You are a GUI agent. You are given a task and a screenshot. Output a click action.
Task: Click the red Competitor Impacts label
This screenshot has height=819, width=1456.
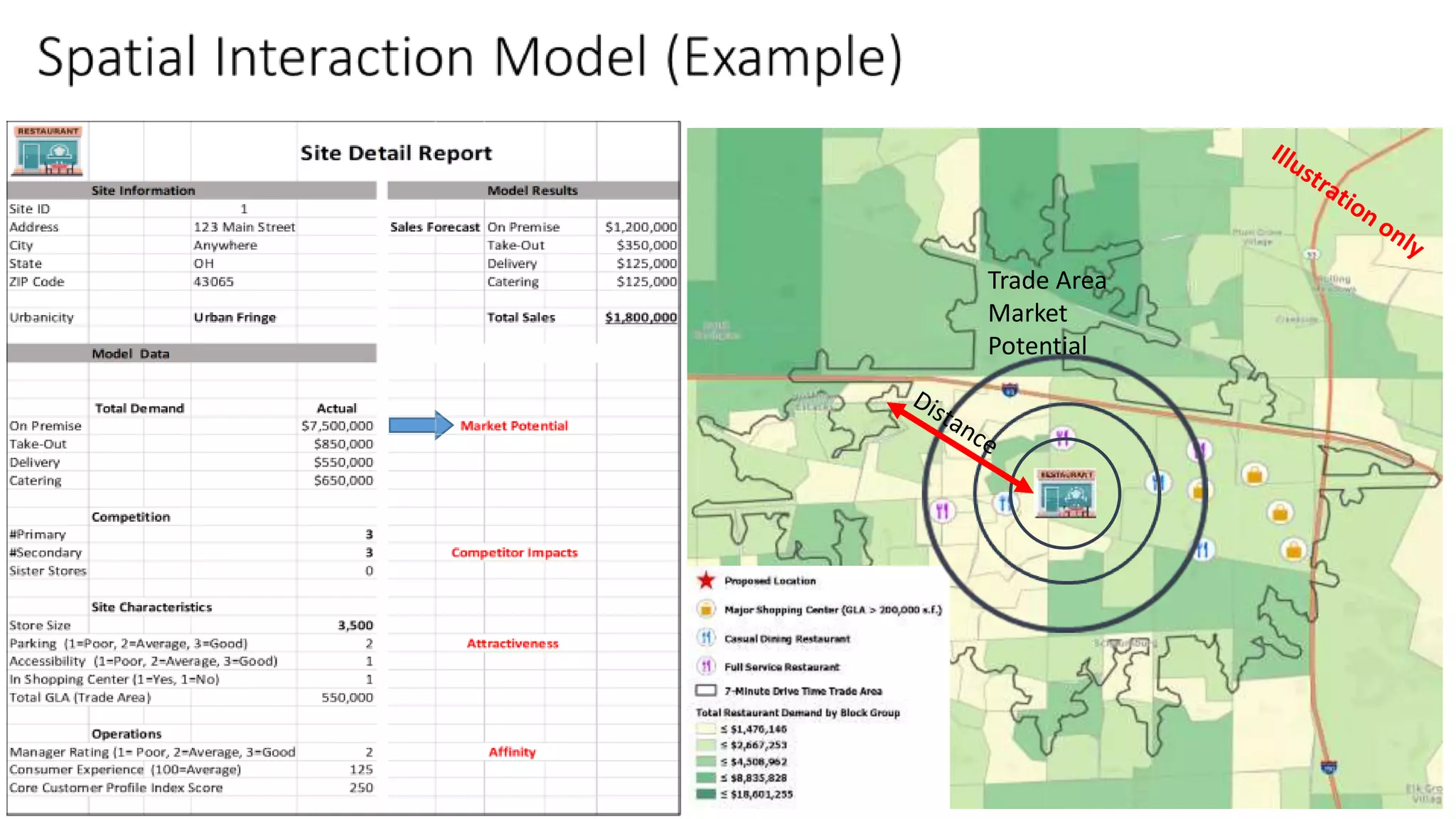point(514,552)
